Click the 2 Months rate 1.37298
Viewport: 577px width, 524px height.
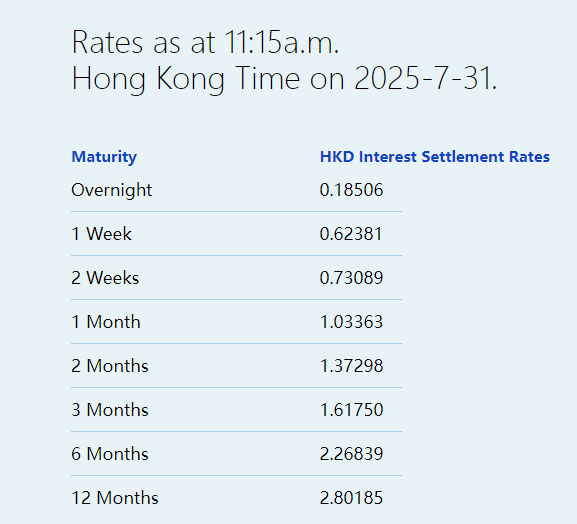click(x=351, y=366)
